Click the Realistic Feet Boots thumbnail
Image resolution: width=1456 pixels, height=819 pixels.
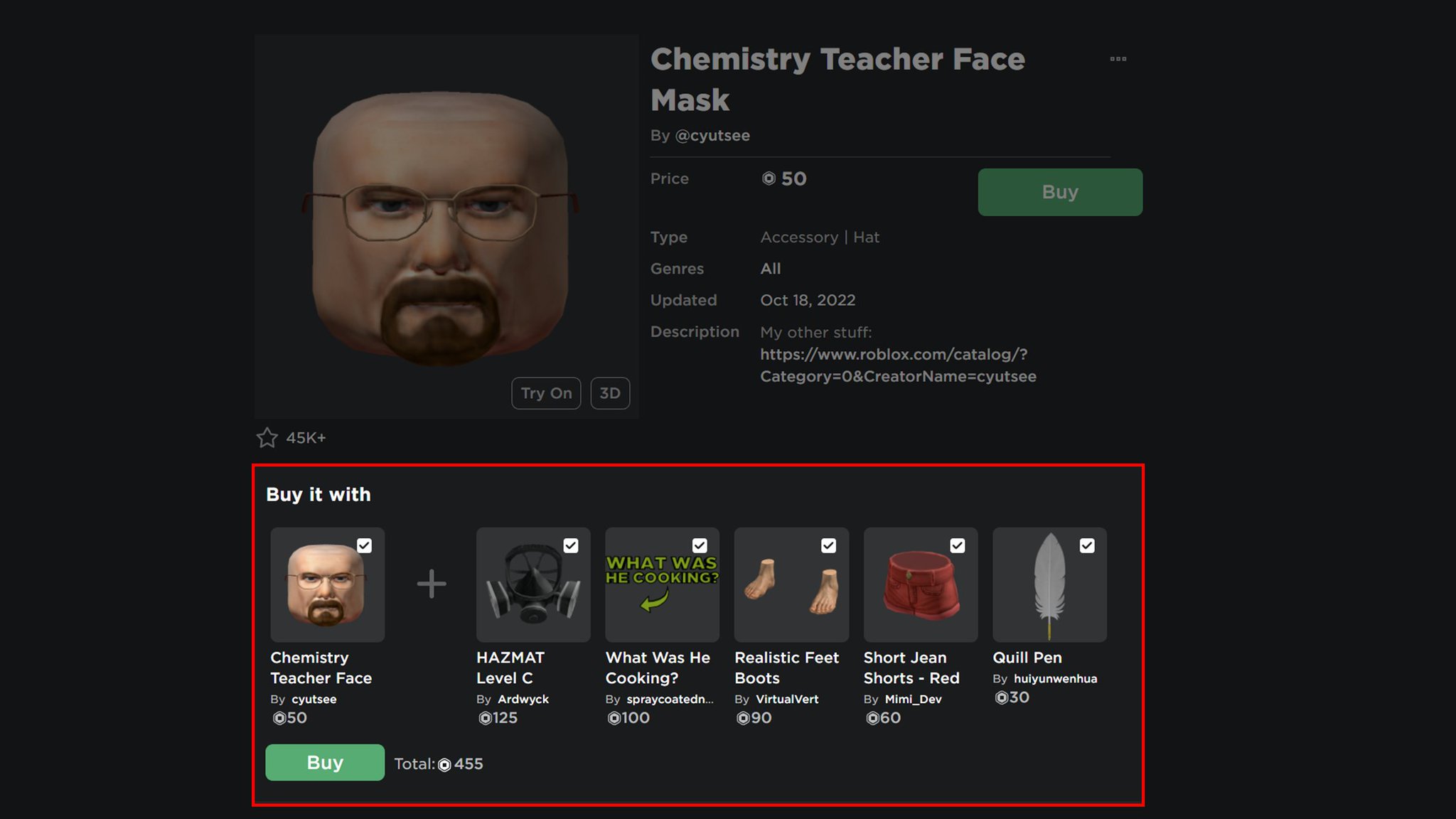click(791, 584)
